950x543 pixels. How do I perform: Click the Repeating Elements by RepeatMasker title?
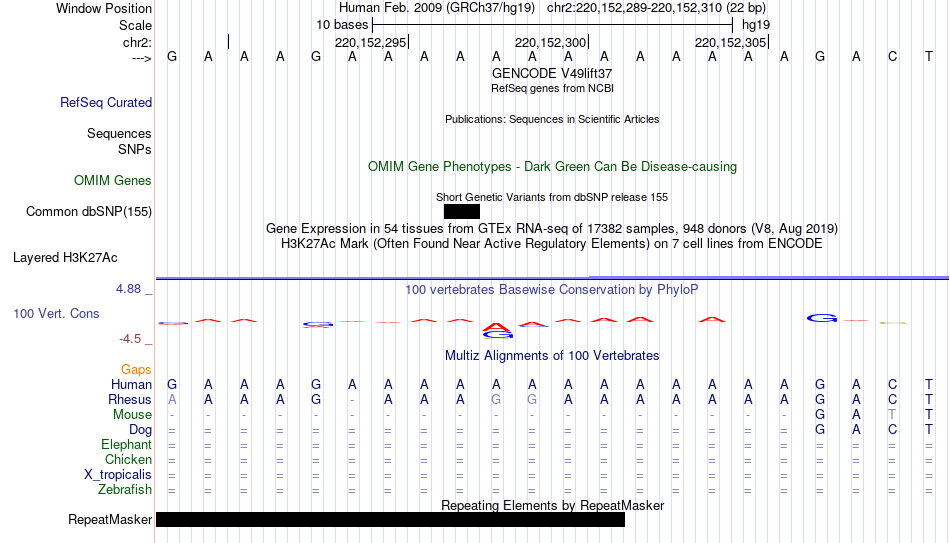click(x=553, y=505)
